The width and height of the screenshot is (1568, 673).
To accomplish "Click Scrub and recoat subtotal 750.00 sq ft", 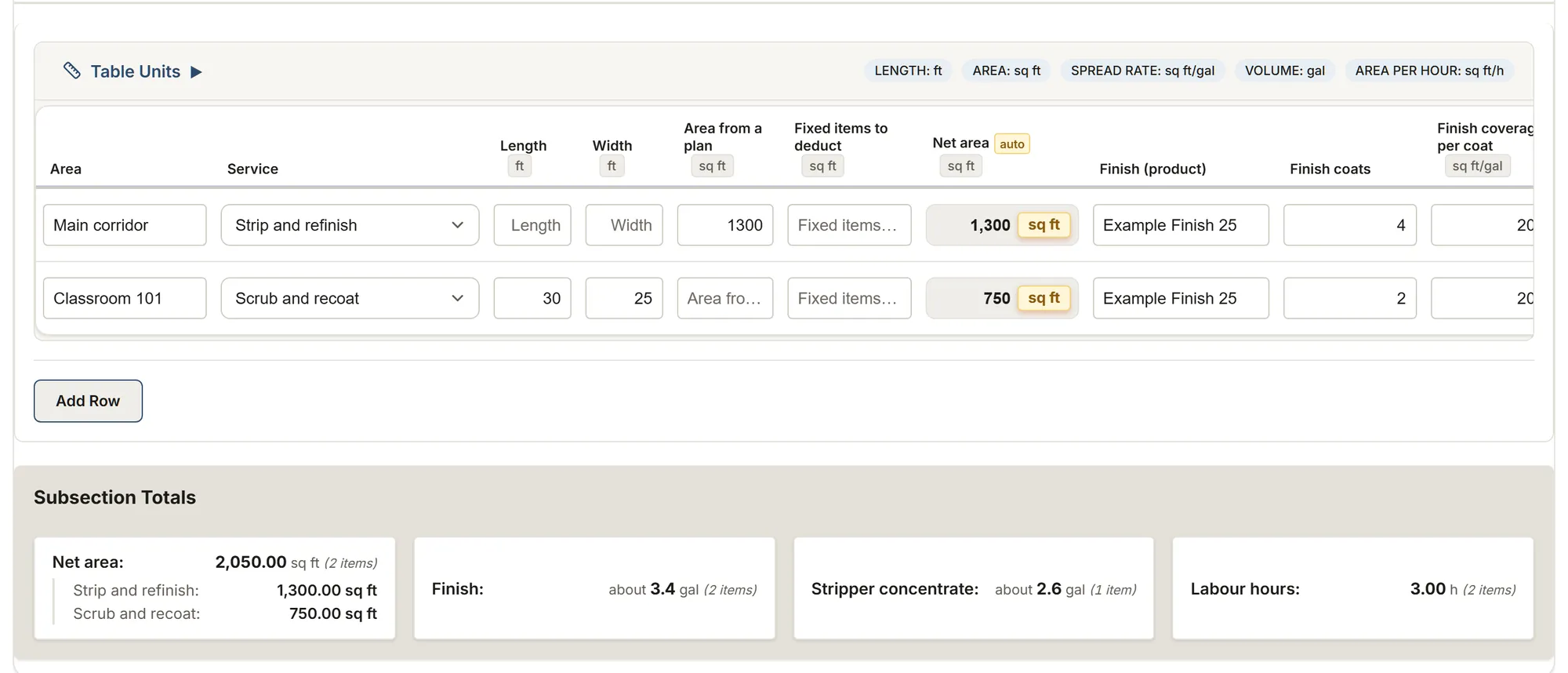I will point(332,614).
